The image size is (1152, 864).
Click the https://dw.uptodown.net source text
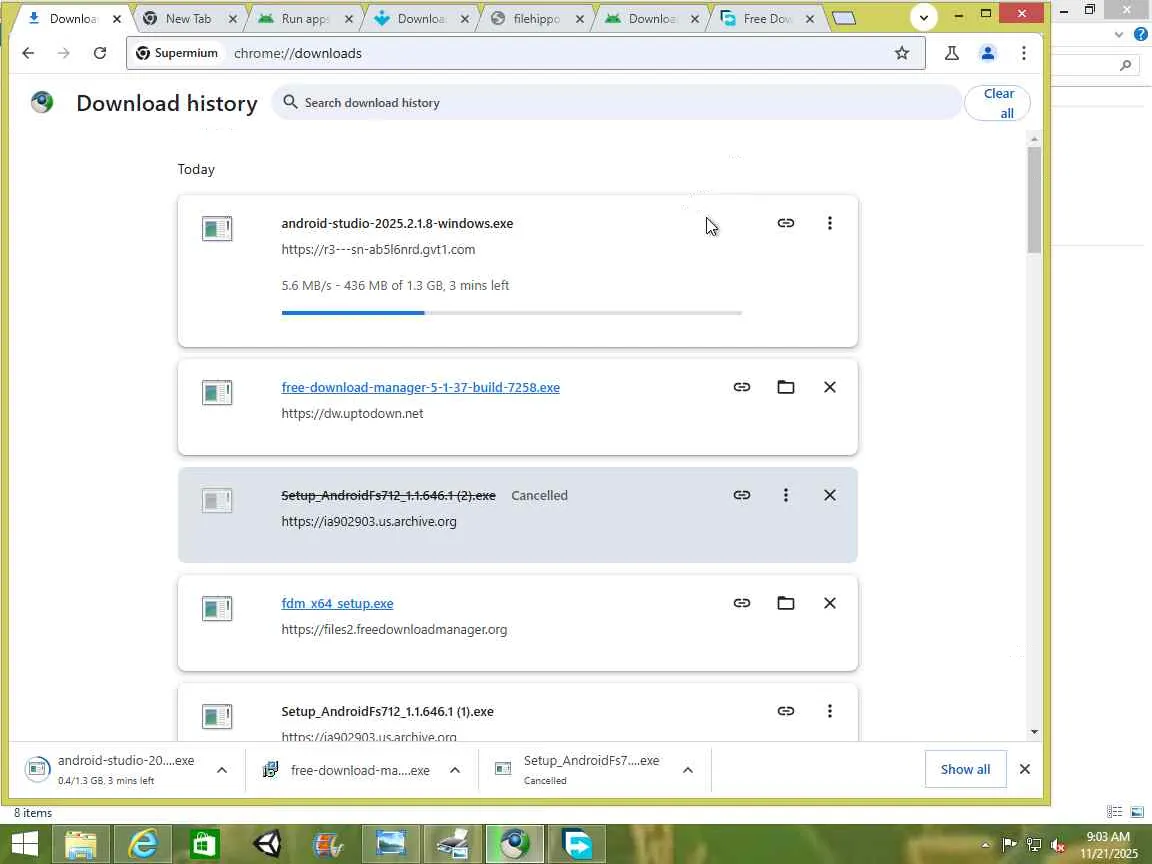click(x=352, y=414)
